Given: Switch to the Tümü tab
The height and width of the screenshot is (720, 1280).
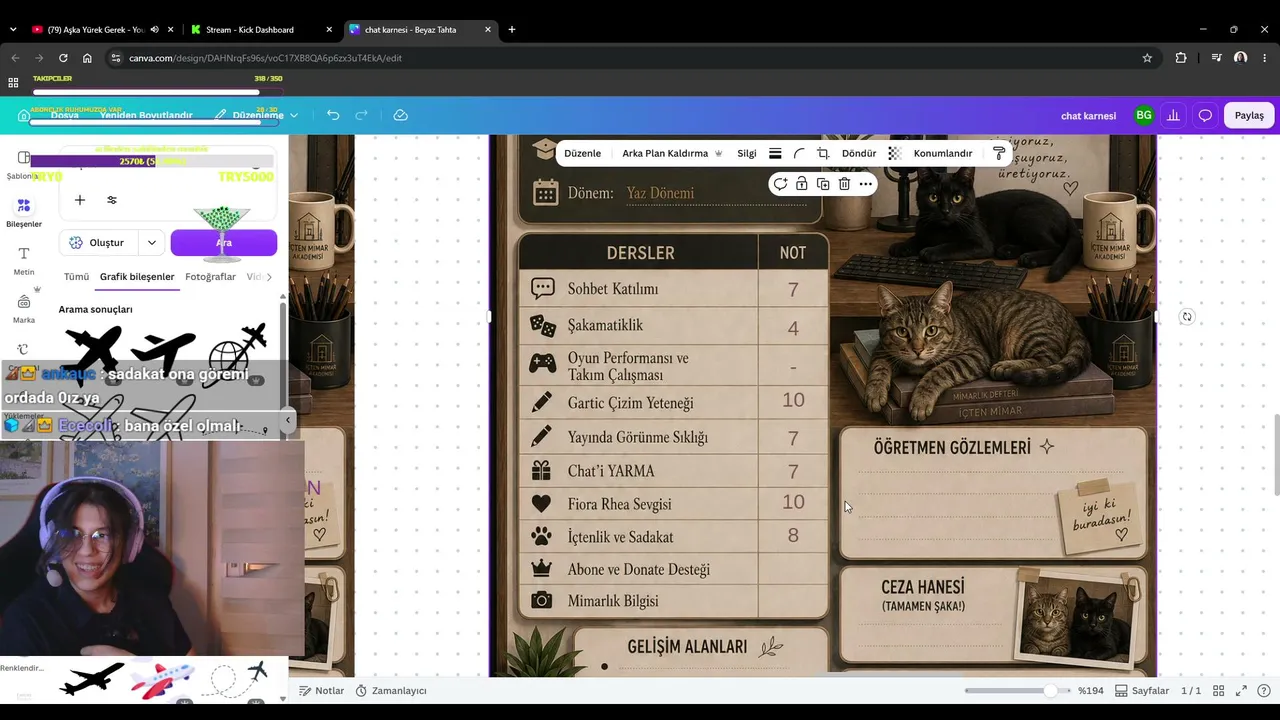Looking at the screenshot, I should (76, 277).
